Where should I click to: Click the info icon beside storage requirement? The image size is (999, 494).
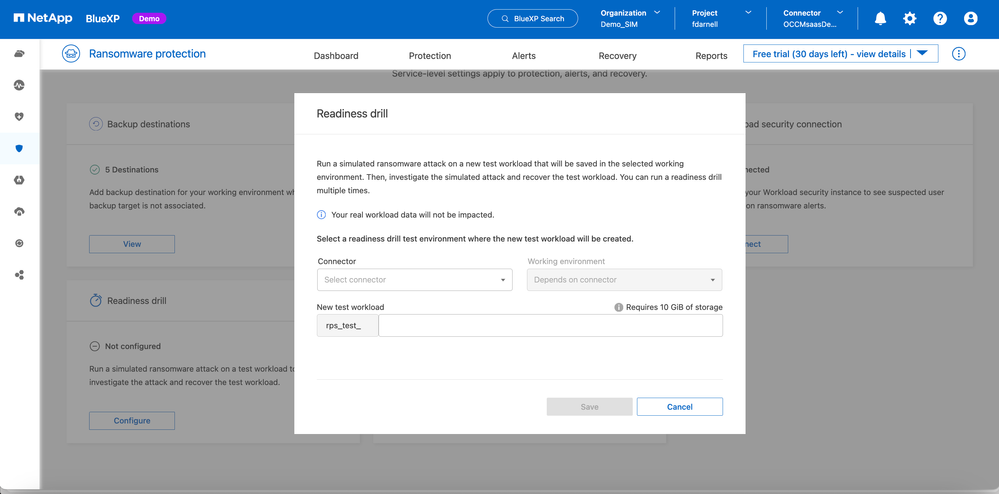click(618, 307)
